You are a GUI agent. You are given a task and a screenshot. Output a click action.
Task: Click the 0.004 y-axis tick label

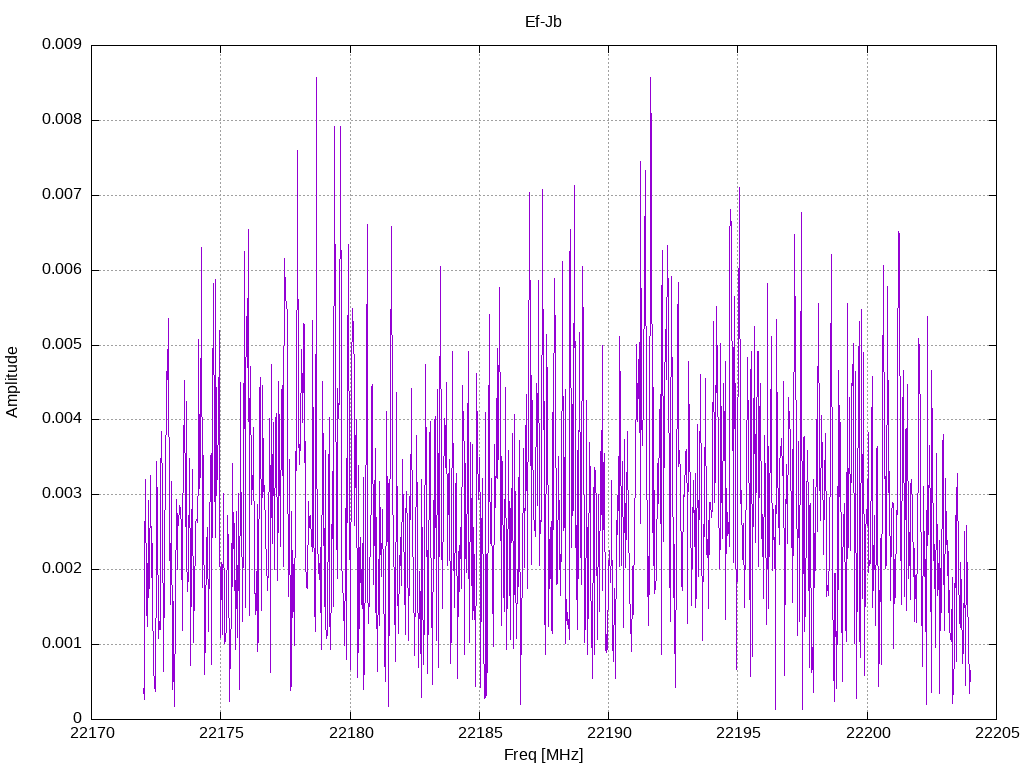(62, 419)
